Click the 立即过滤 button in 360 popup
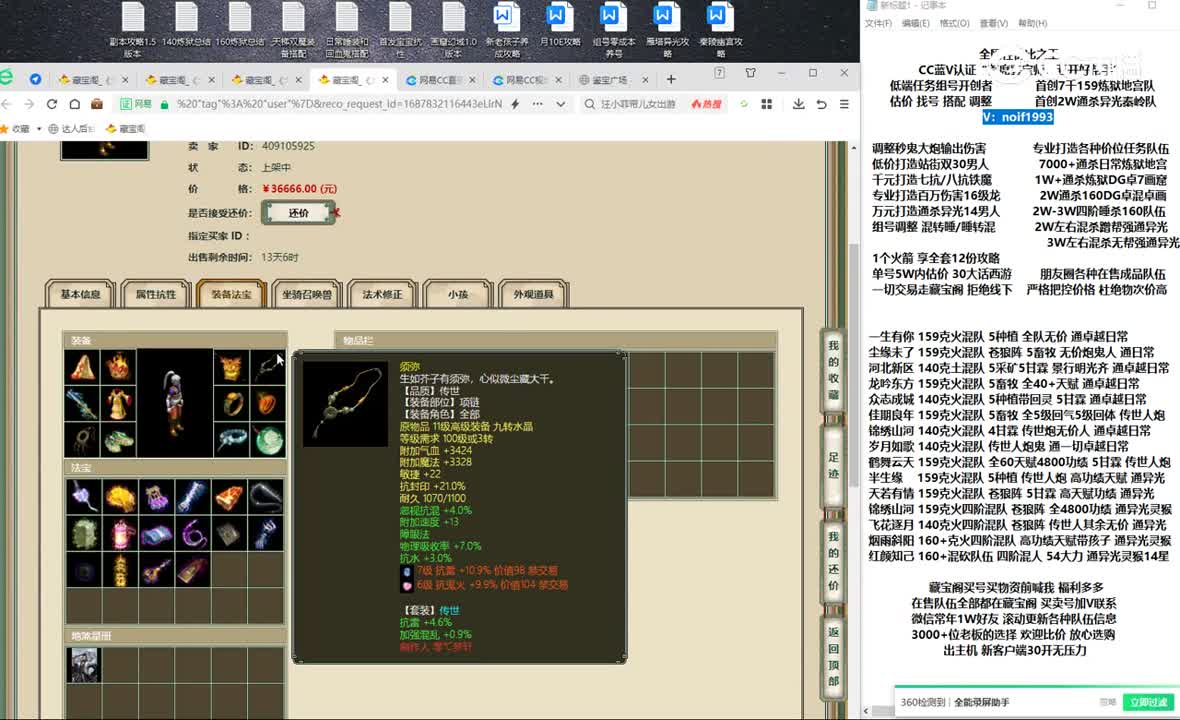Viewport: 1180px width, 720px height. point(1148,702)
